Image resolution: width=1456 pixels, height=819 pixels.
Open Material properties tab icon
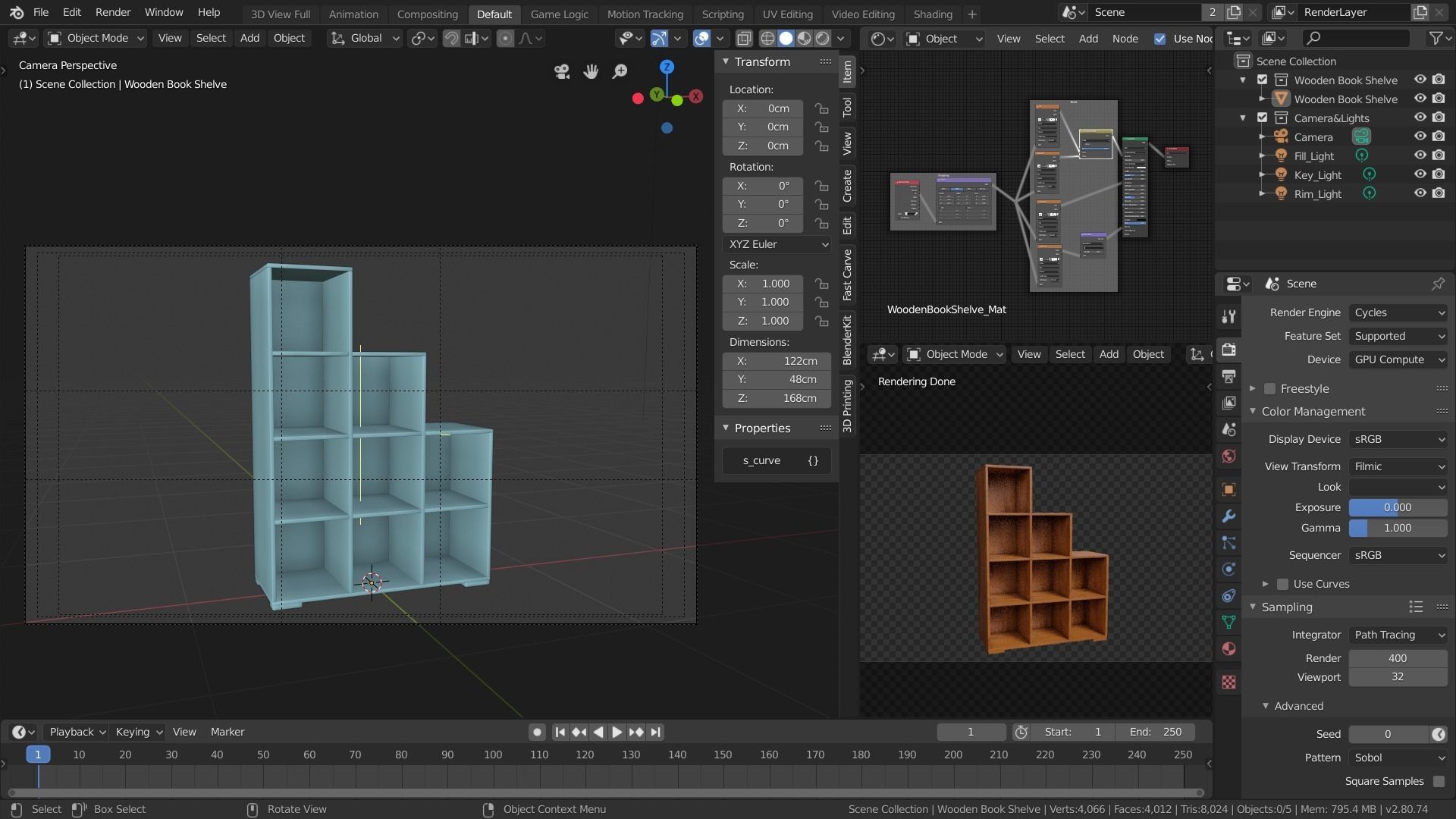[x=1229, y=649]
